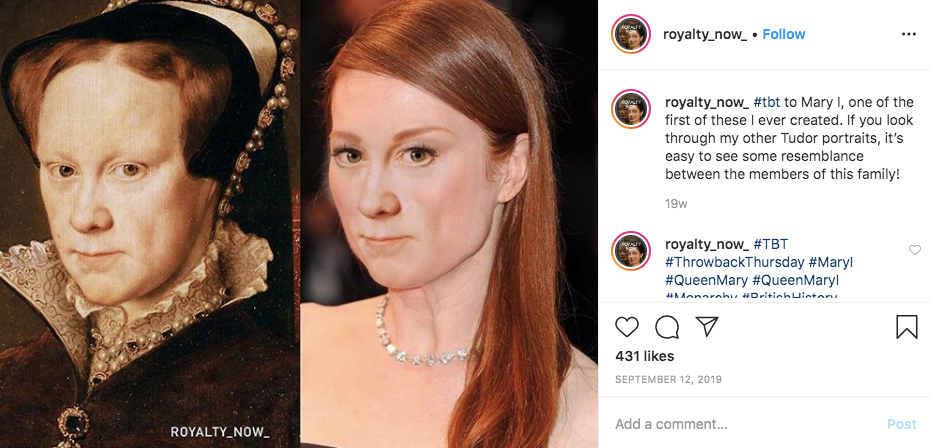Click the avatar beside the hashtag comment
Viewport: 931px width, 448px height.
632,252
